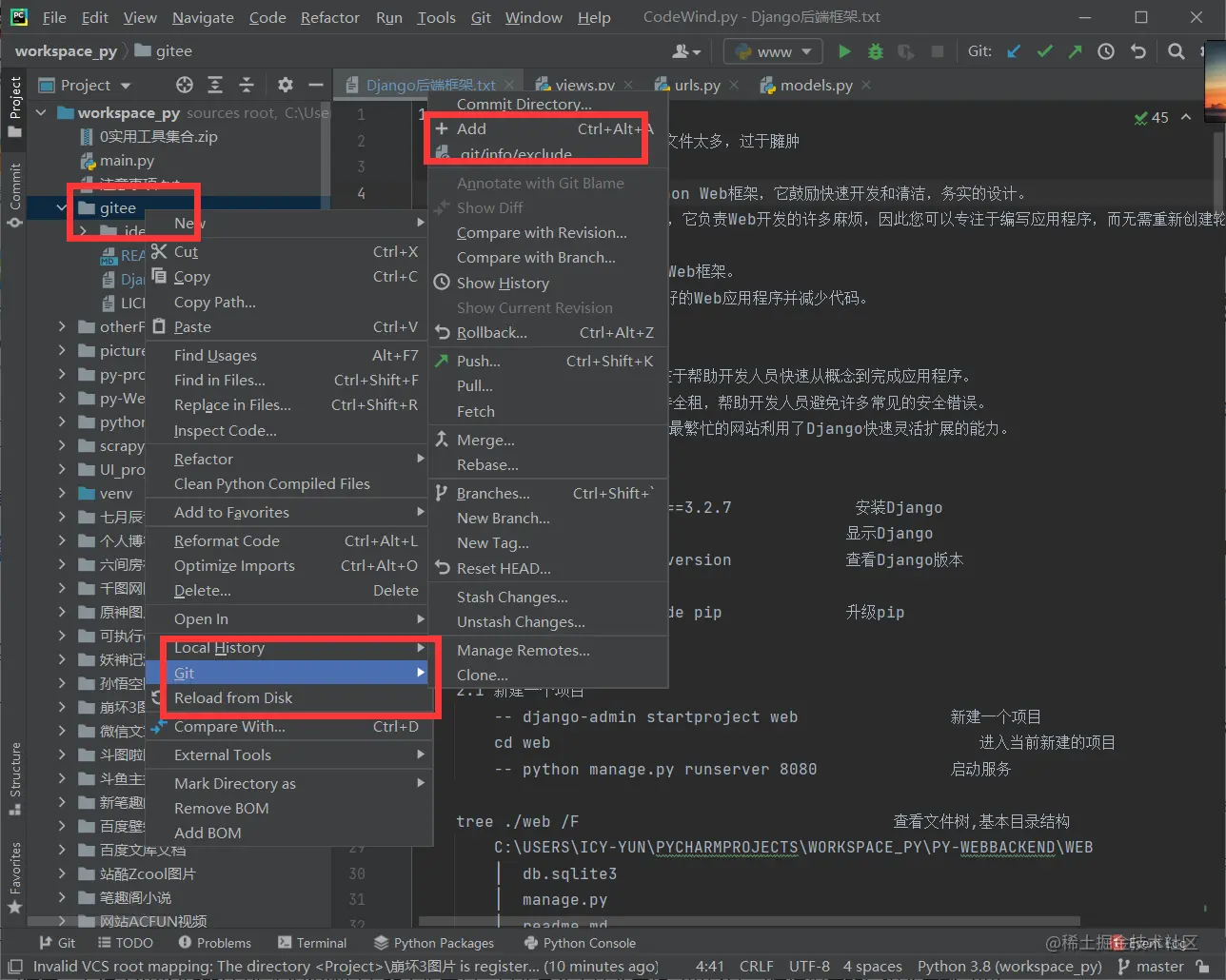Run the www configuration with the green play icon
The image size is (1226, 980).
point(844,51)
